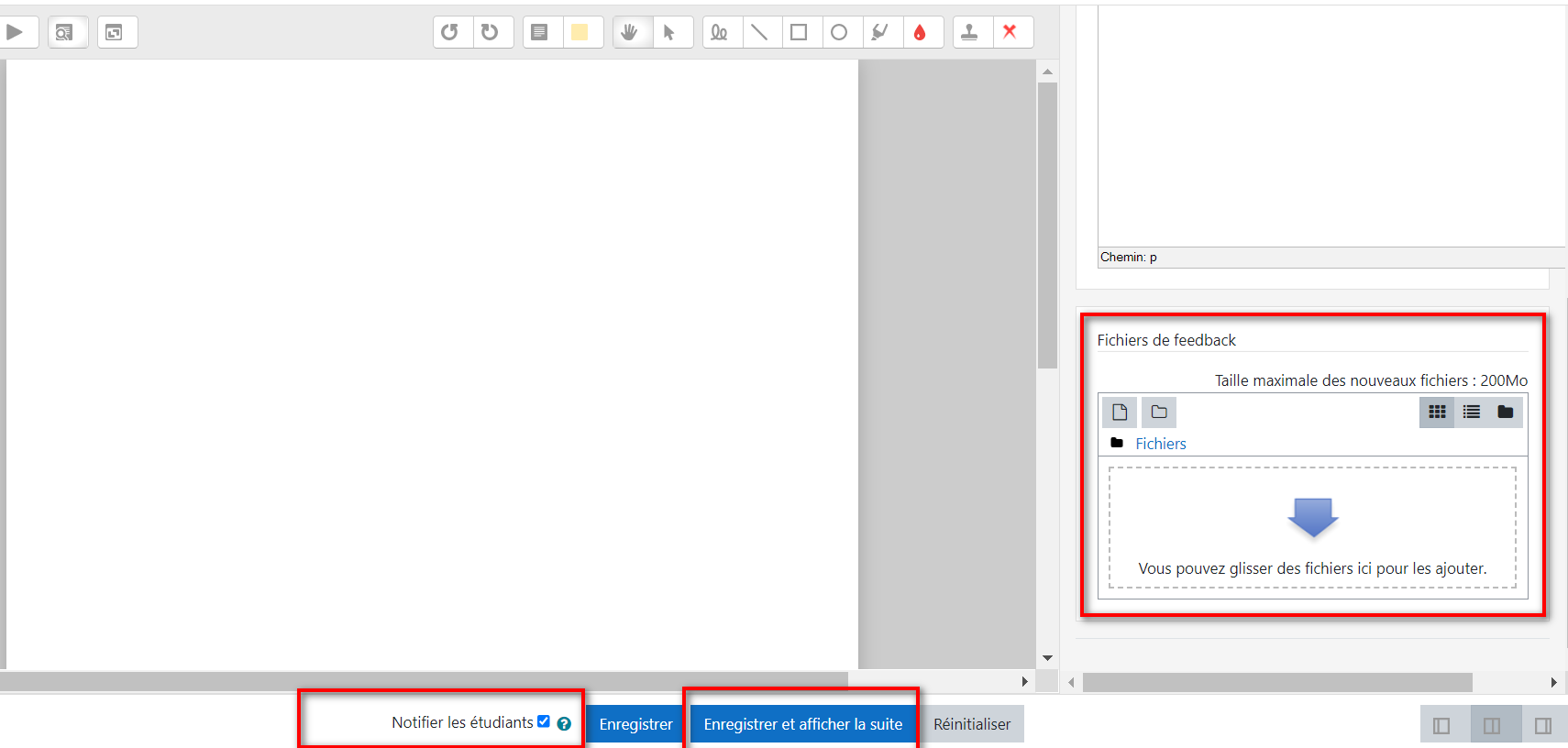
Task: Switch file view to details list
Action: click(1472, 412)
